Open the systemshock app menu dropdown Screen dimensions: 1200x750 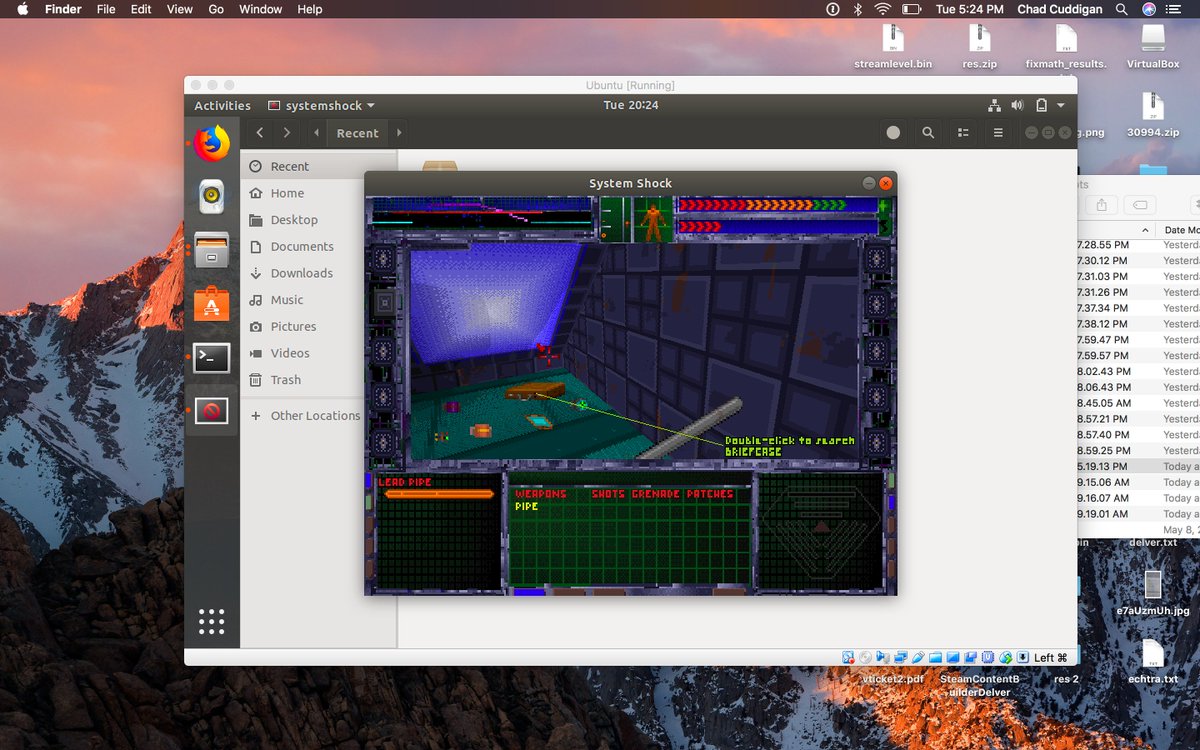321,105
